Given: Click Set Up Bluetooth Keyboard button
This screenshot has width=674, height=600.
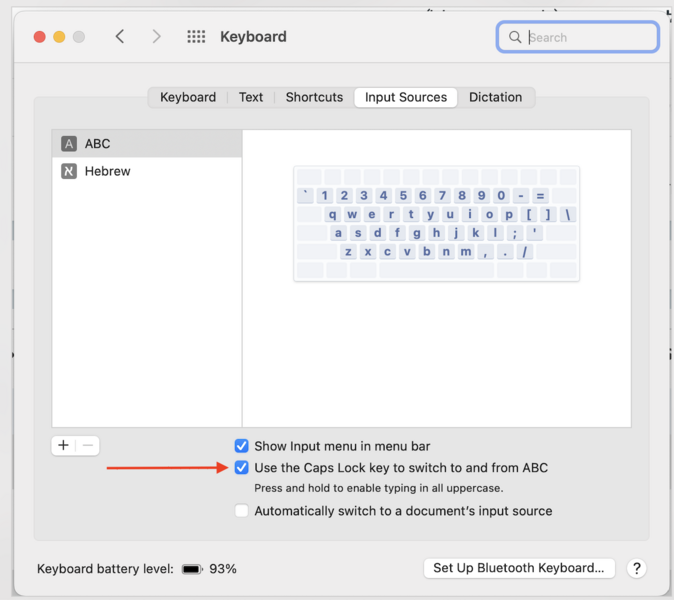Looking at the screenshot, I should click(519, 568).
